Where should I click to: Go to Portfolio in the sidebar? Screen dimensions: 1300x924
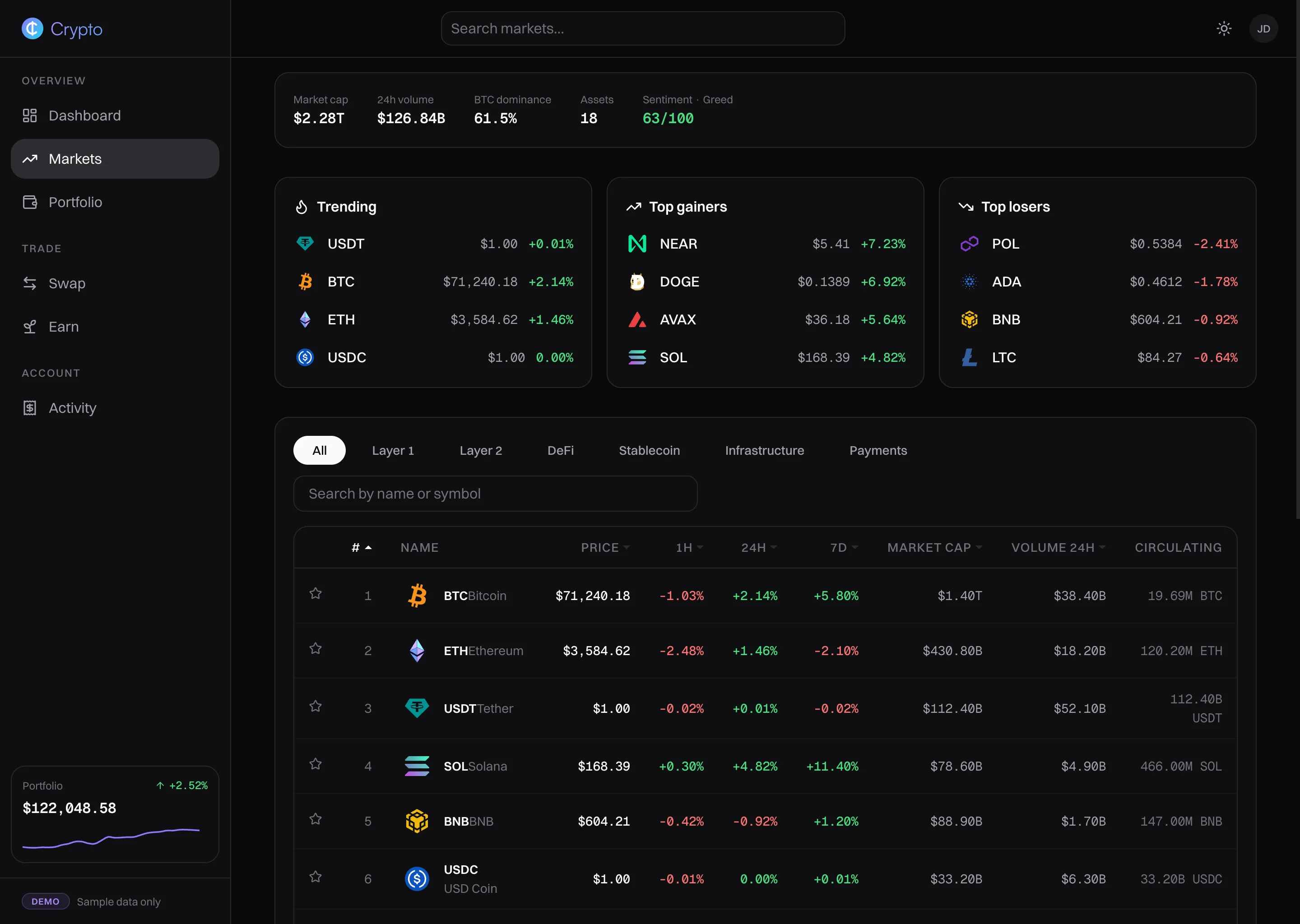[x=115, y=202]
